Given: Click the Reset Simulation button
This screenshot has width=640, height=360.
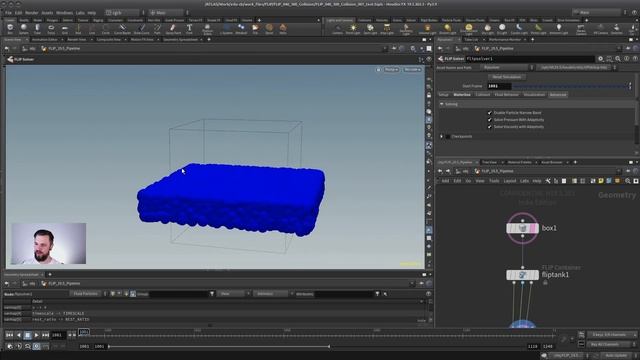Looking at the screenshot, I should tap(507, 77).
